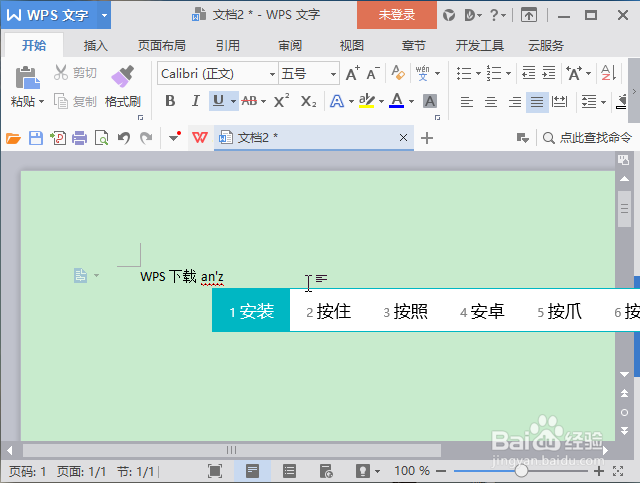Open the 云服务 tab

tap(546, 46)
